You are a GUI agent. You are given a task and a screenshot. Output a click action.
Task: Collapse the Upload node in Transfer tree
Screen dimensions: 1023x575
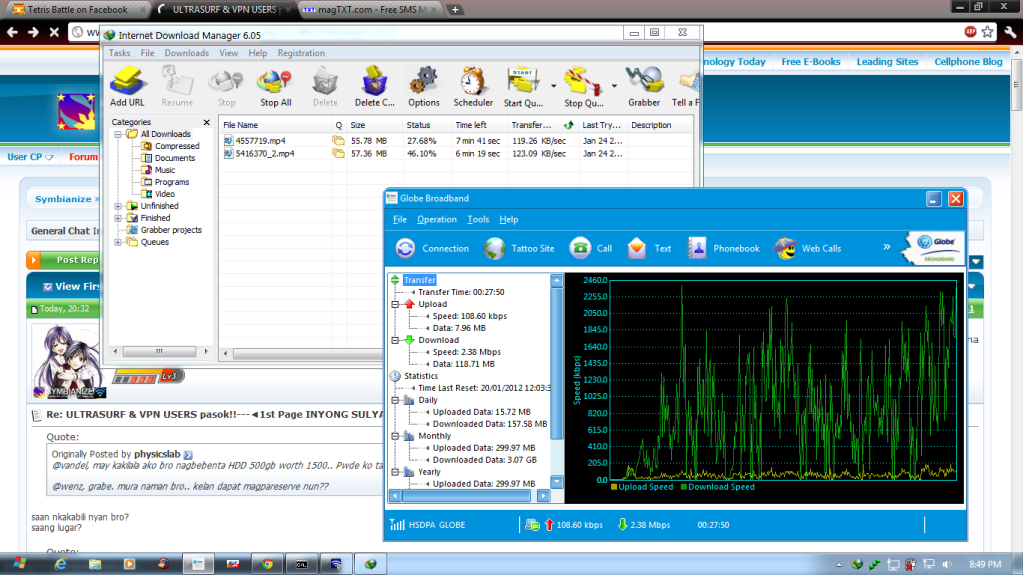[395, 304]
